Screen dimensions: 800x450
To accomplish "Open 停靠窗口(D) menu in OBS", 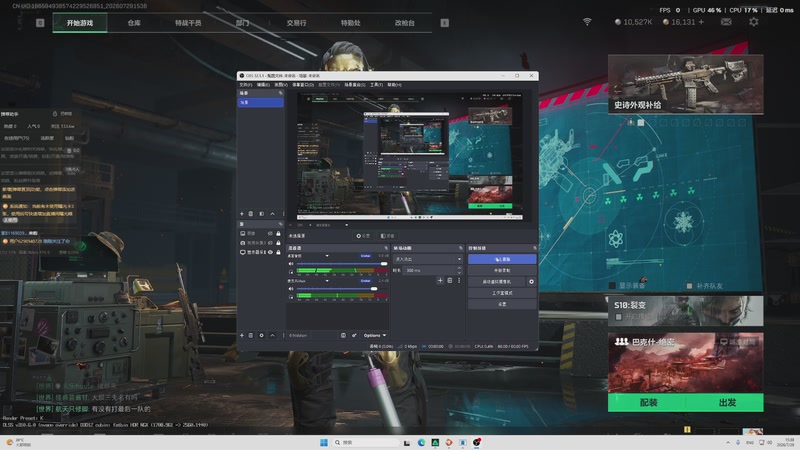I will coord(303,85).
